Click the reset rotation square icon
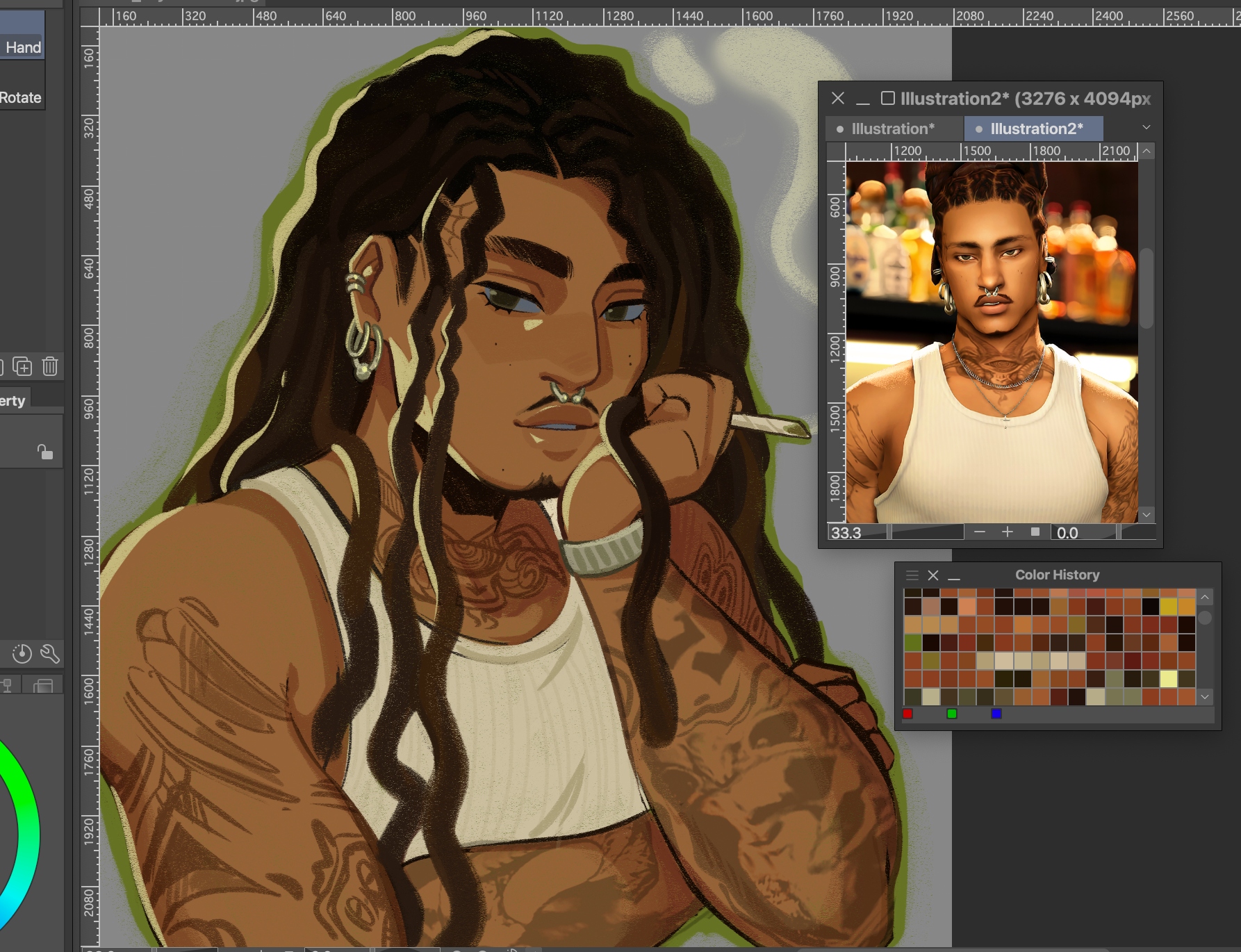Viewport: 1241px width, 952px height. tap(1035, 532)
